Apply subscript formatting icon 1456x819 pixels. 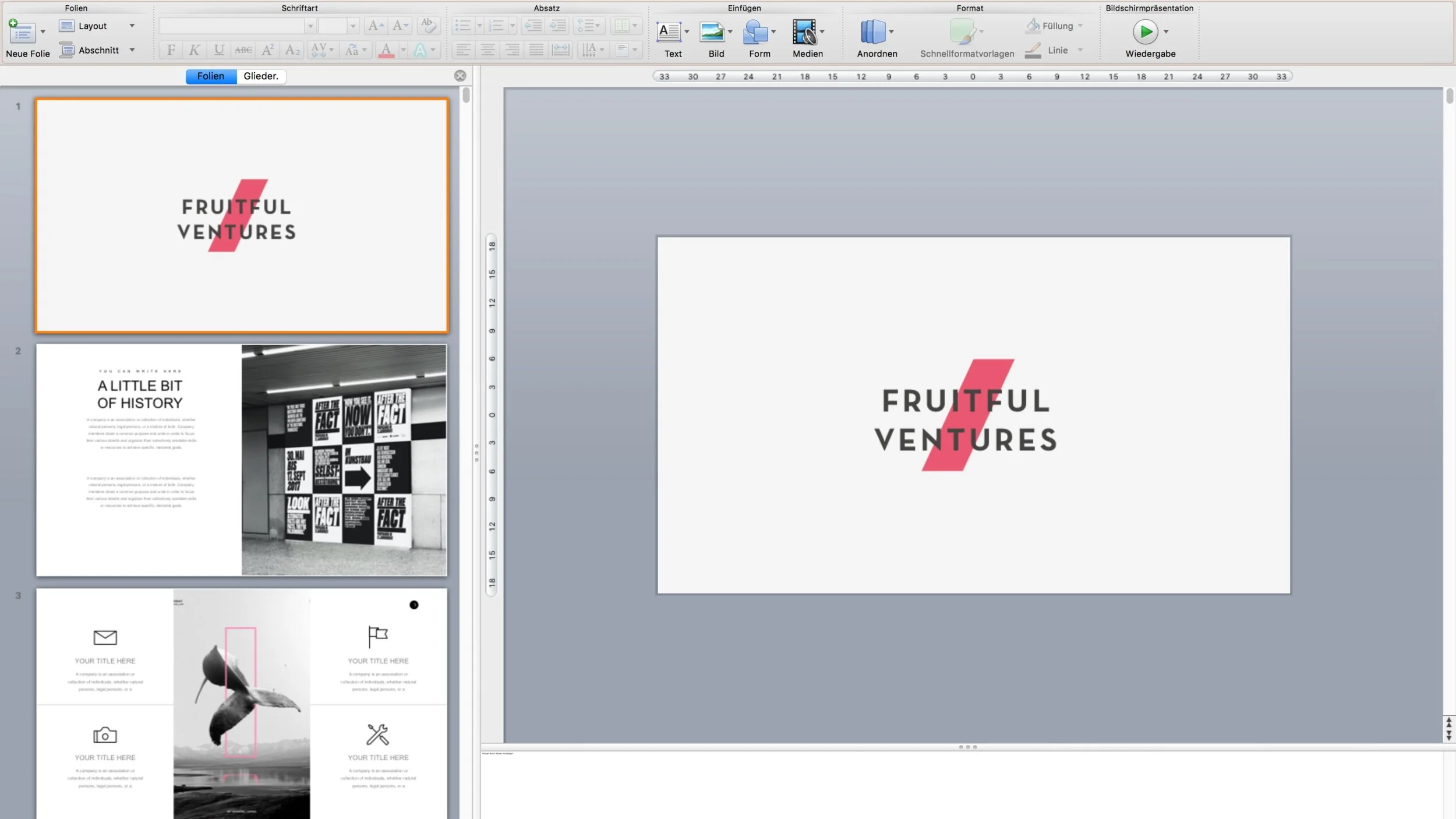coord(292,50)
